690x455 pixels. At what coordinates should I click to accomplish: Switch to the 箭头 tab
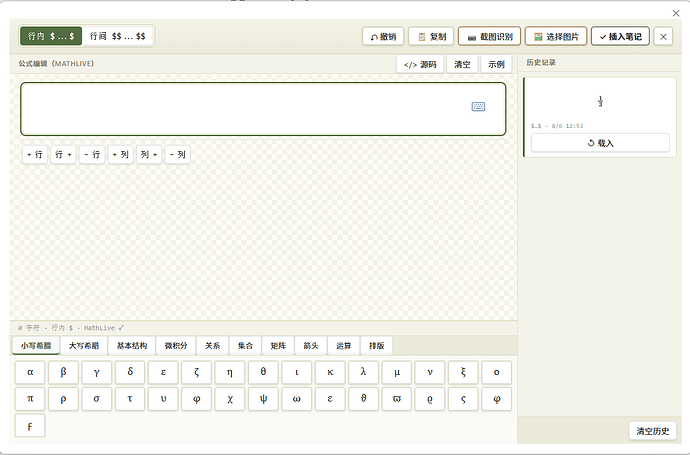pos(311,346)
